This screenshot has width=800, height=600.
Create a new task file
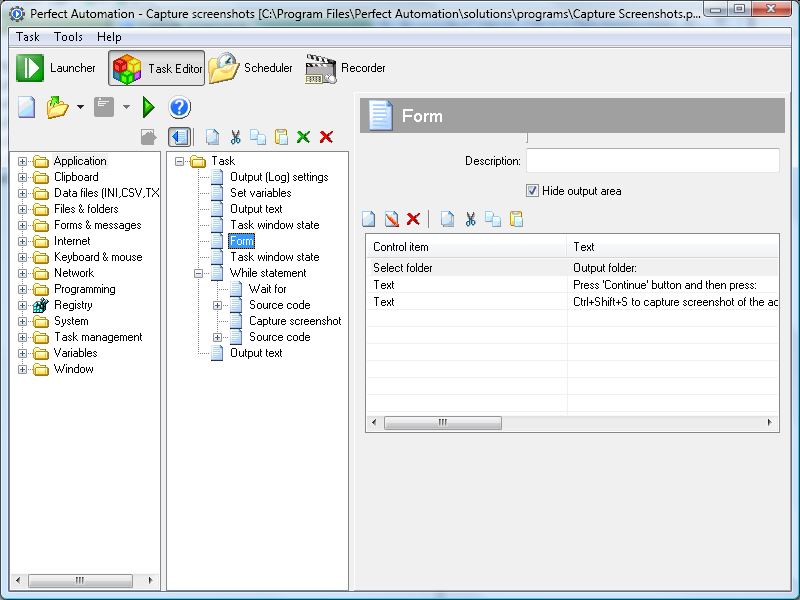pyautogui.click(x=27, y=107)
